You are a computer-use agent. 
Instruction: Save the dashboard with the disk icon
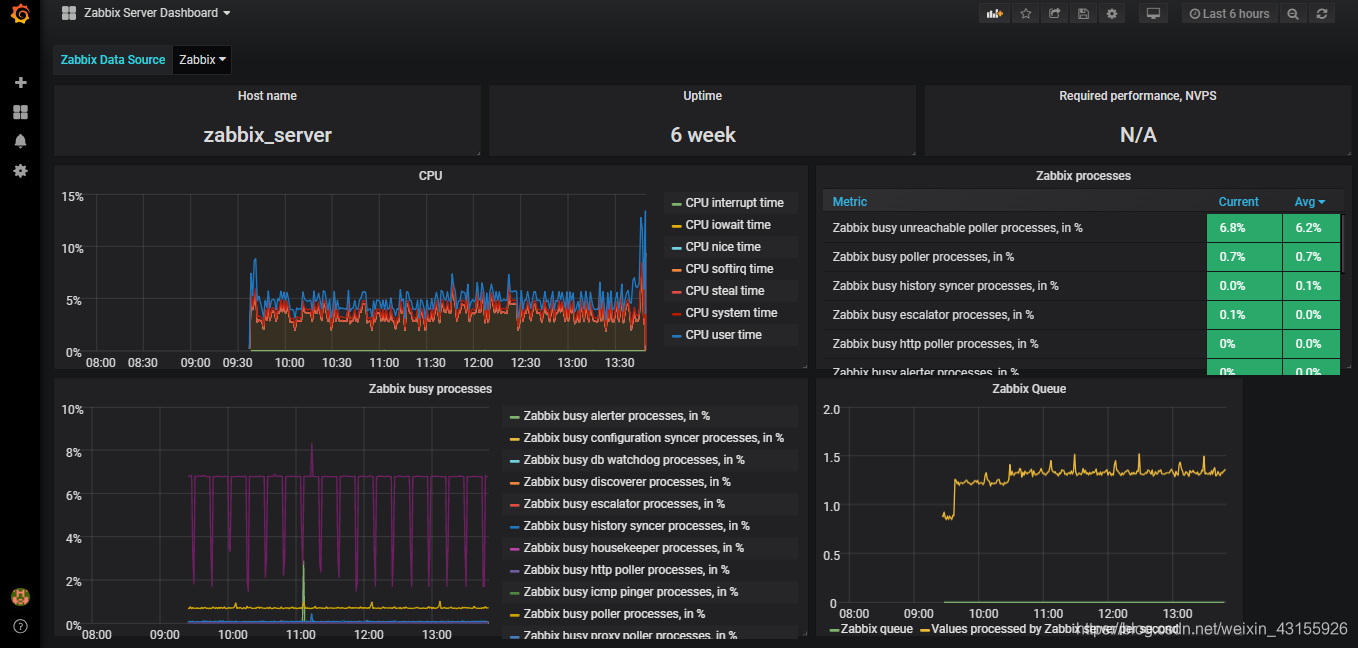click(1083, 14)
